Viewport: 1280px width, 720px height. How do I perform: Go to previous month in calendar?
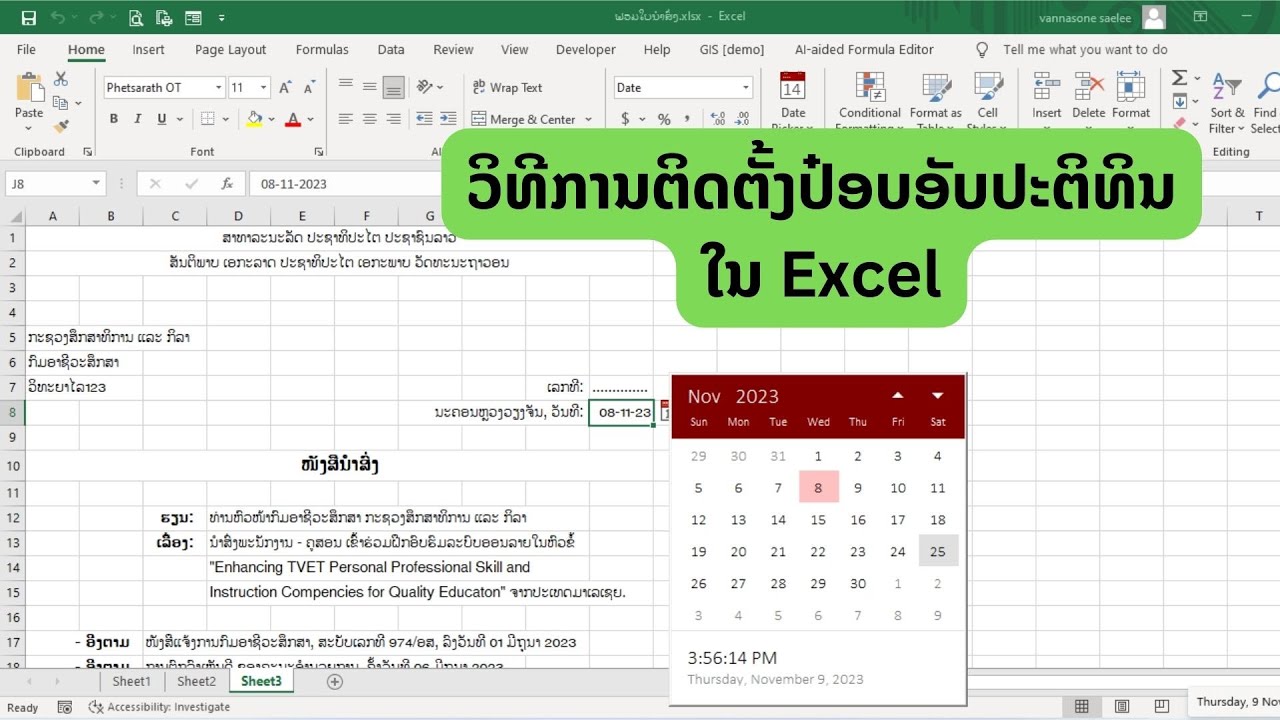click(898, 396)
